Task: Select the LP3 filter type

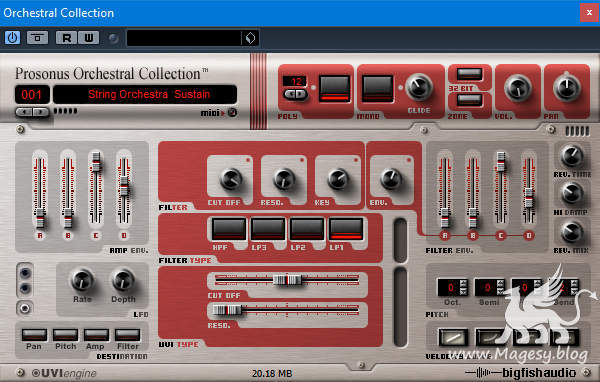Action: pyautogui.click(x=268, y=229)
